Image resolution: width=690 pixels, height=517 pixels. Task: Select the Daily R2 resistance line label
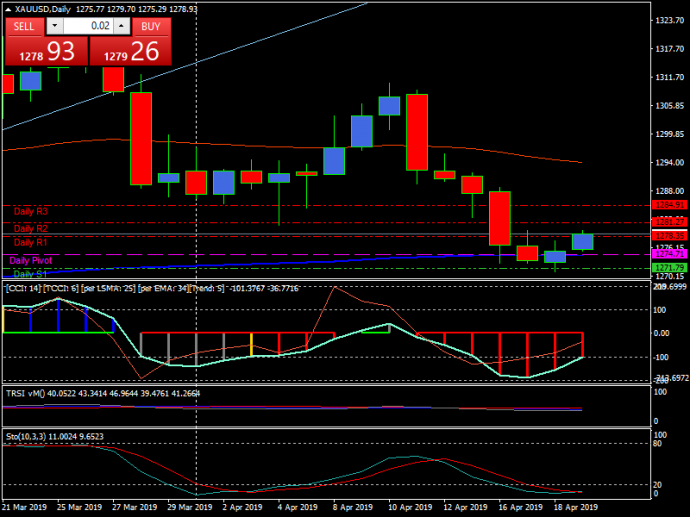click(30, 228)
